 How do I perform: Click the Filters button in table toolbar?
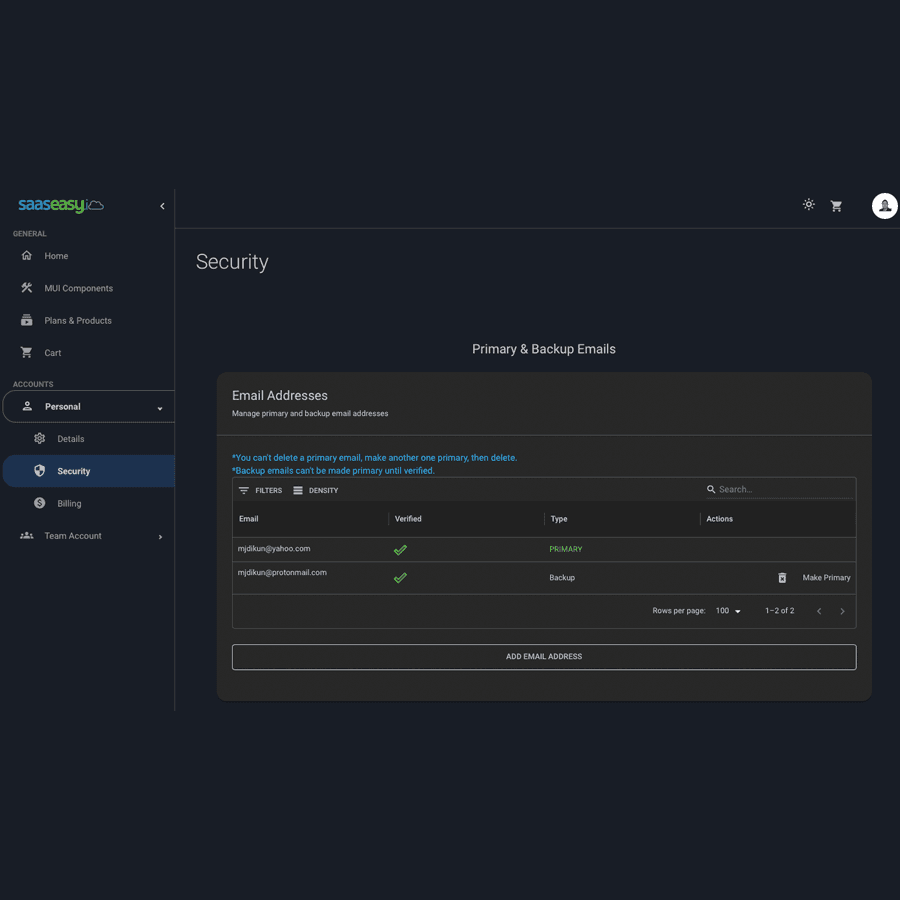pyautogui.click(x=260, y=491)
